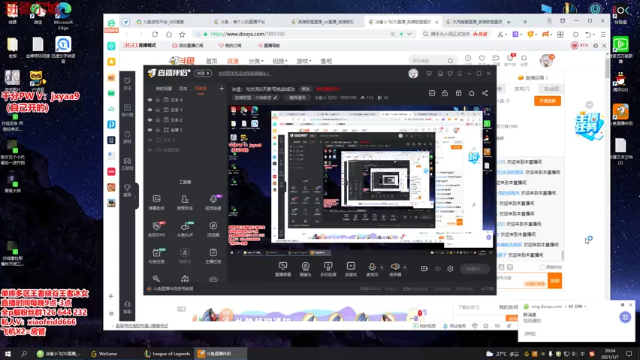
Task: Click the speaker volume icon in streaming toolbar
Action: tap(395, 267)
